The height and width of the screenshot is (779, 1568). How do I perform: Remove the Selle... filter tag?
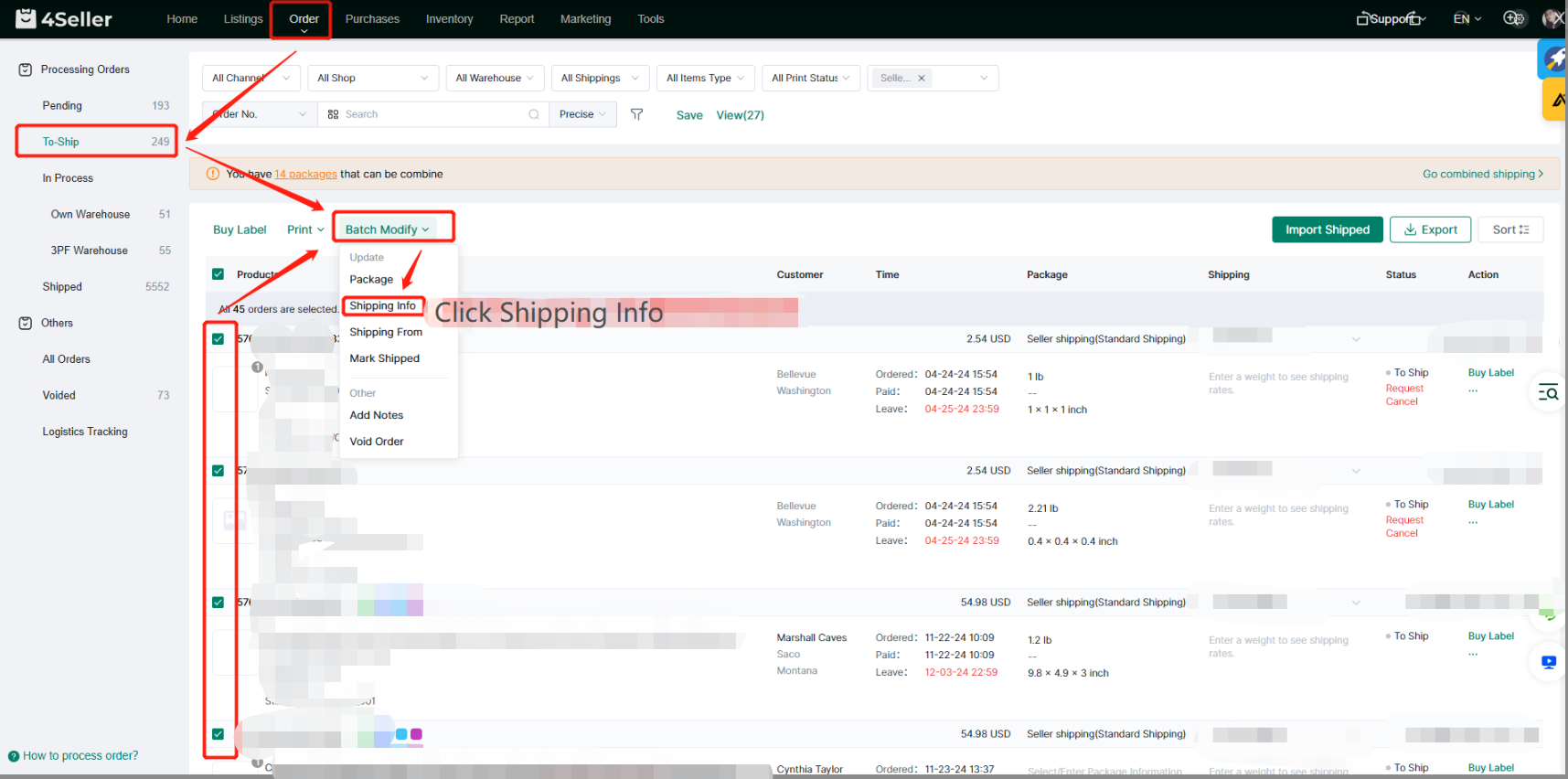(x=922, y=79)
